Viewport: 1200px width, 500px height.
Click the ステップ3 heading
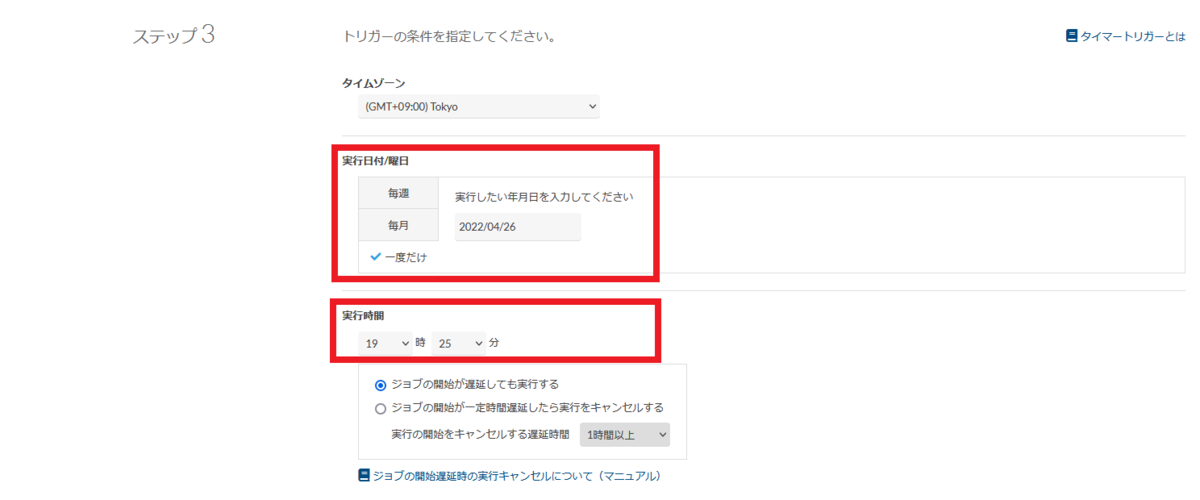coord(174,36)
